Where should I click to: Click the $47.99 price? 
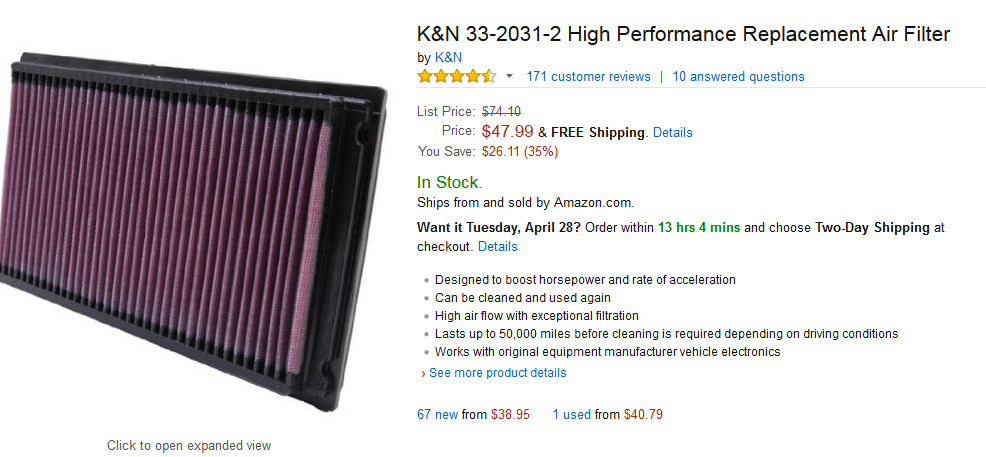tap(507, 131)
